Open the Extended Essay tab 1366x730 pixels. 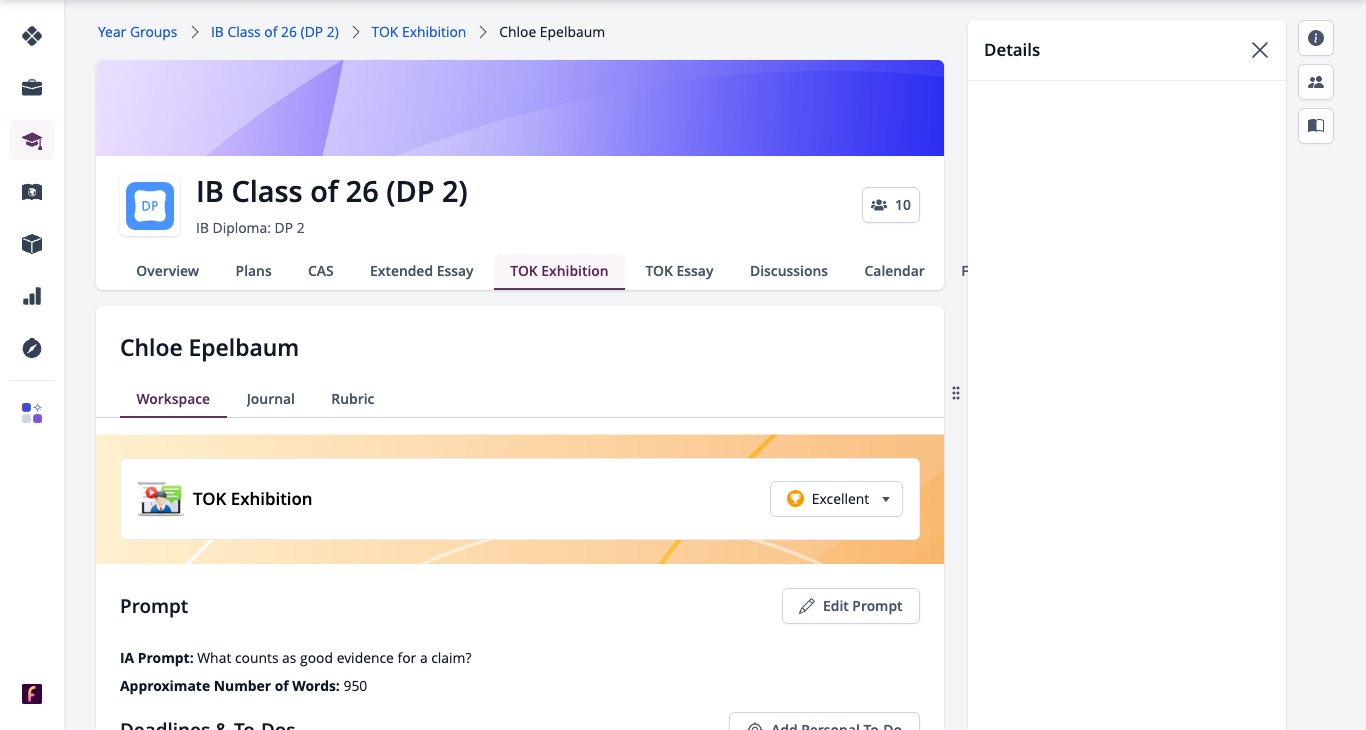(x=422, y=271)
